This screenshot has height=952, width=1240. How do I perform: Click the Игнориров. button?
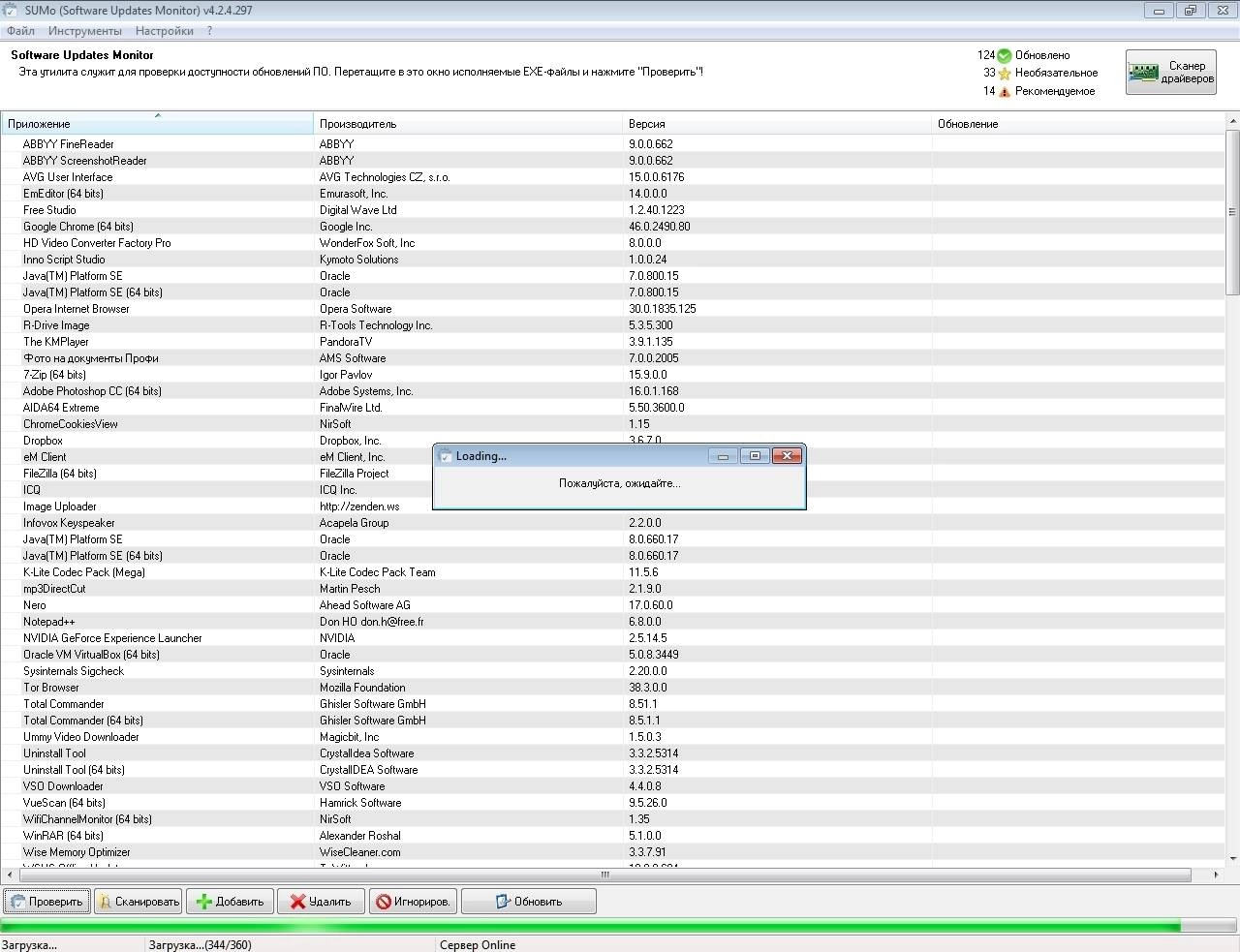click(413, 902)
